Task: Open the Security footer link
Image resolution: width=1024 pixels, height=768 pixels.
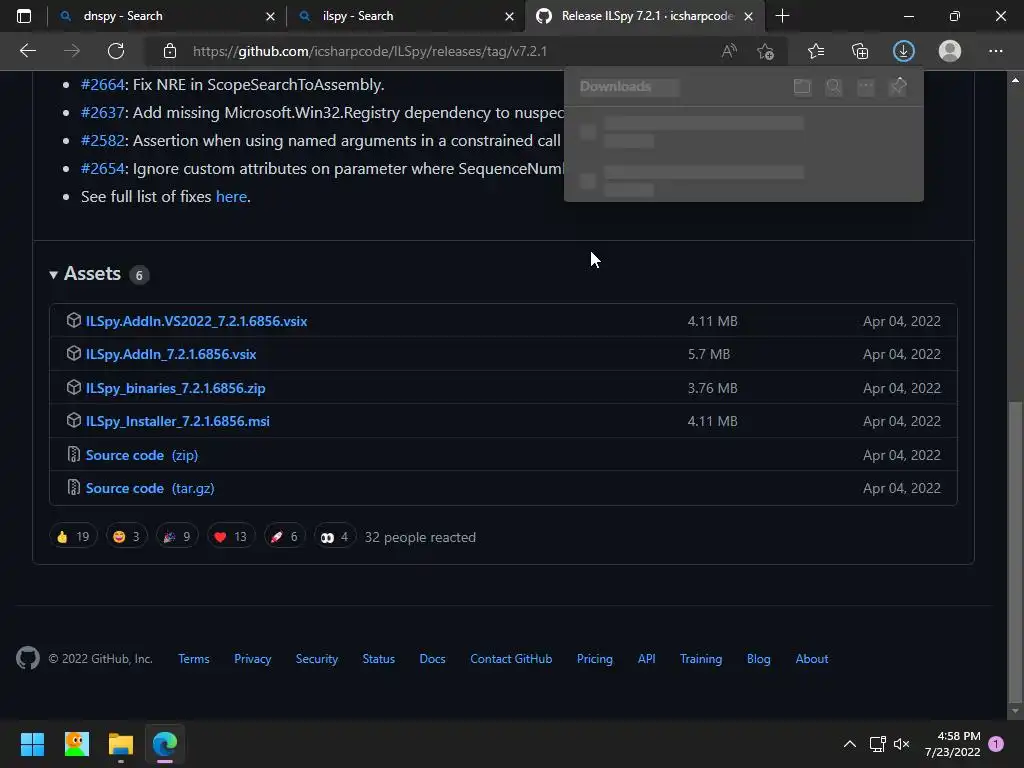Action: coord(317,659)
